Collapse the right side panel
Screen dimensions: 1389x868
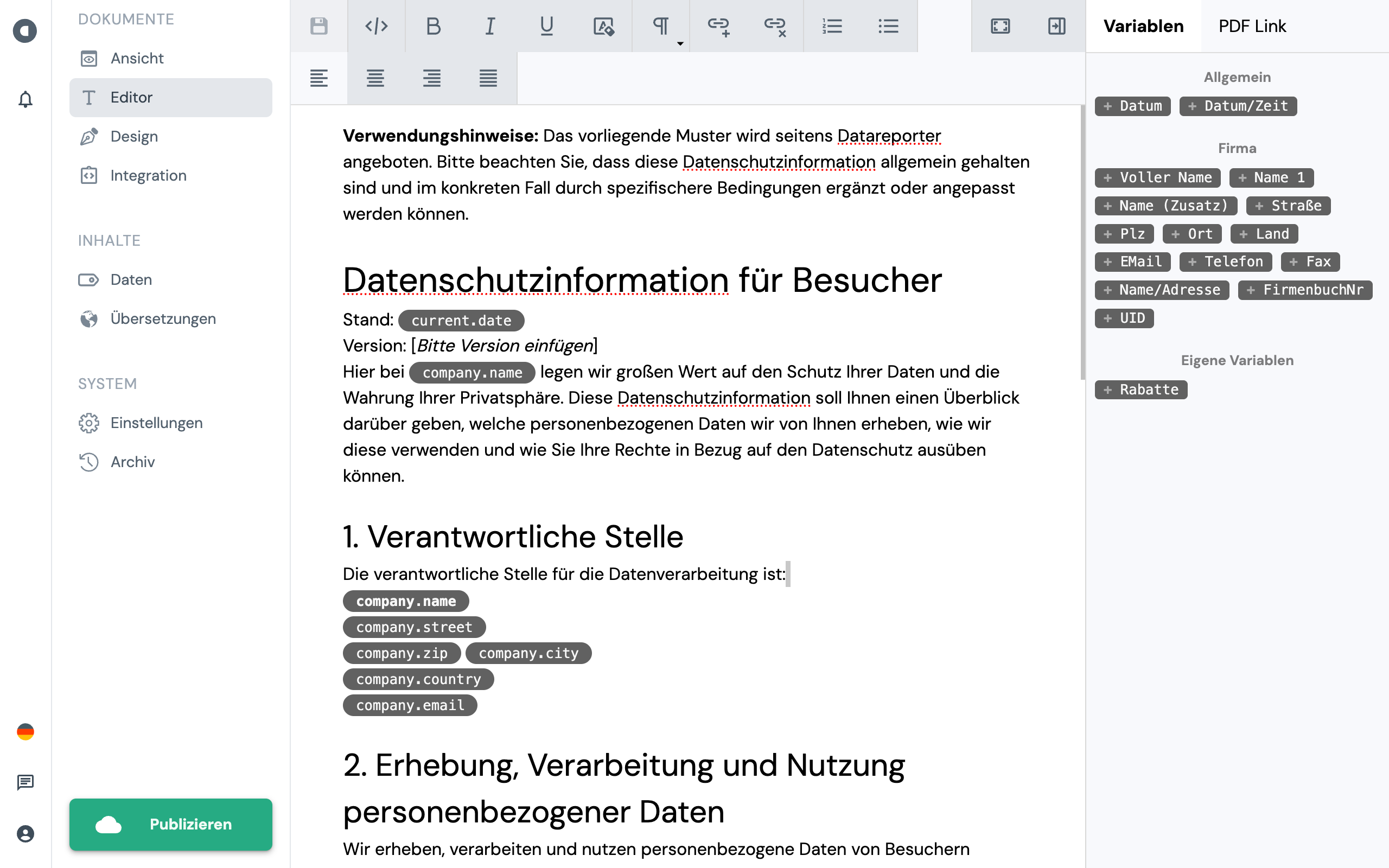pos(1056,26)
